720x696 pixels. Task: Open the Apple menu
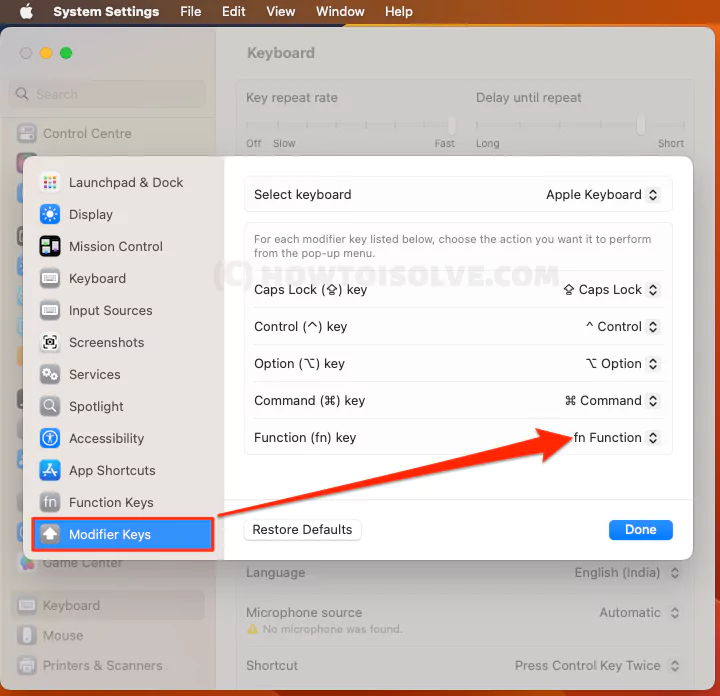point(26,11)
